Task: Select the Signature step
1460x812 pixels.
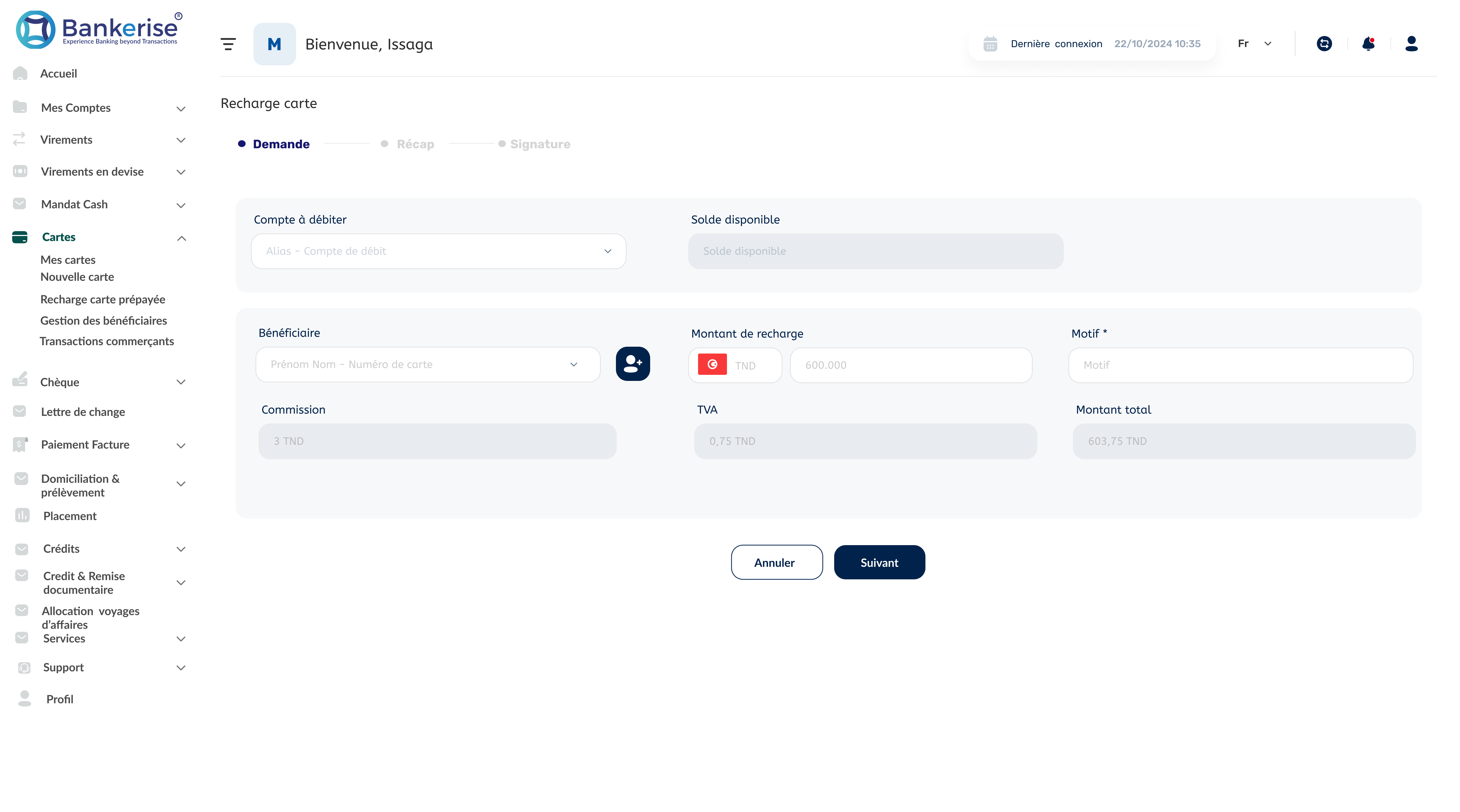Action: point(535,144)
